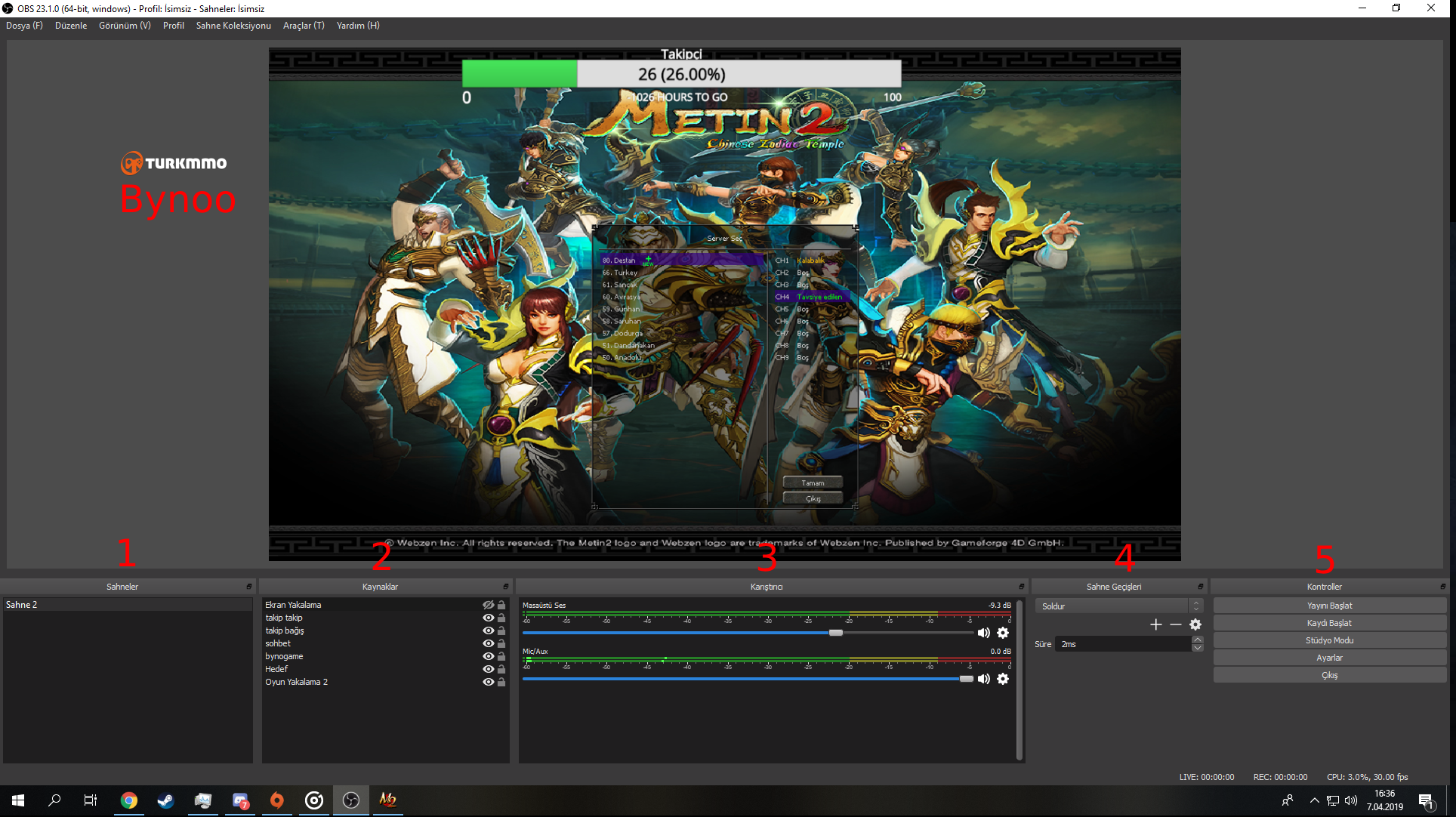Open the Düzenle menu

click(71, 26)
